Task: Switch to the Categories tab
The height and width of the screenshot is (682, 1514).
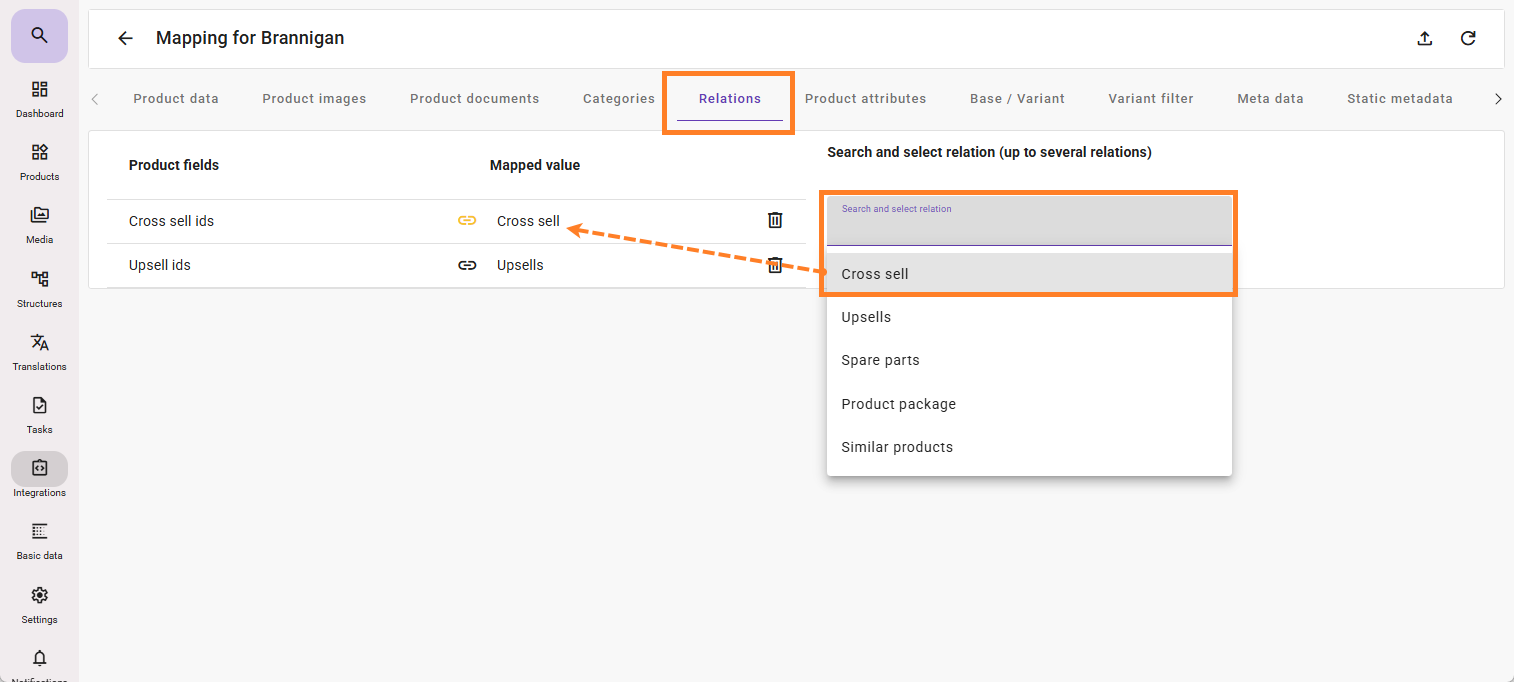Action: [x=618, y=99]
